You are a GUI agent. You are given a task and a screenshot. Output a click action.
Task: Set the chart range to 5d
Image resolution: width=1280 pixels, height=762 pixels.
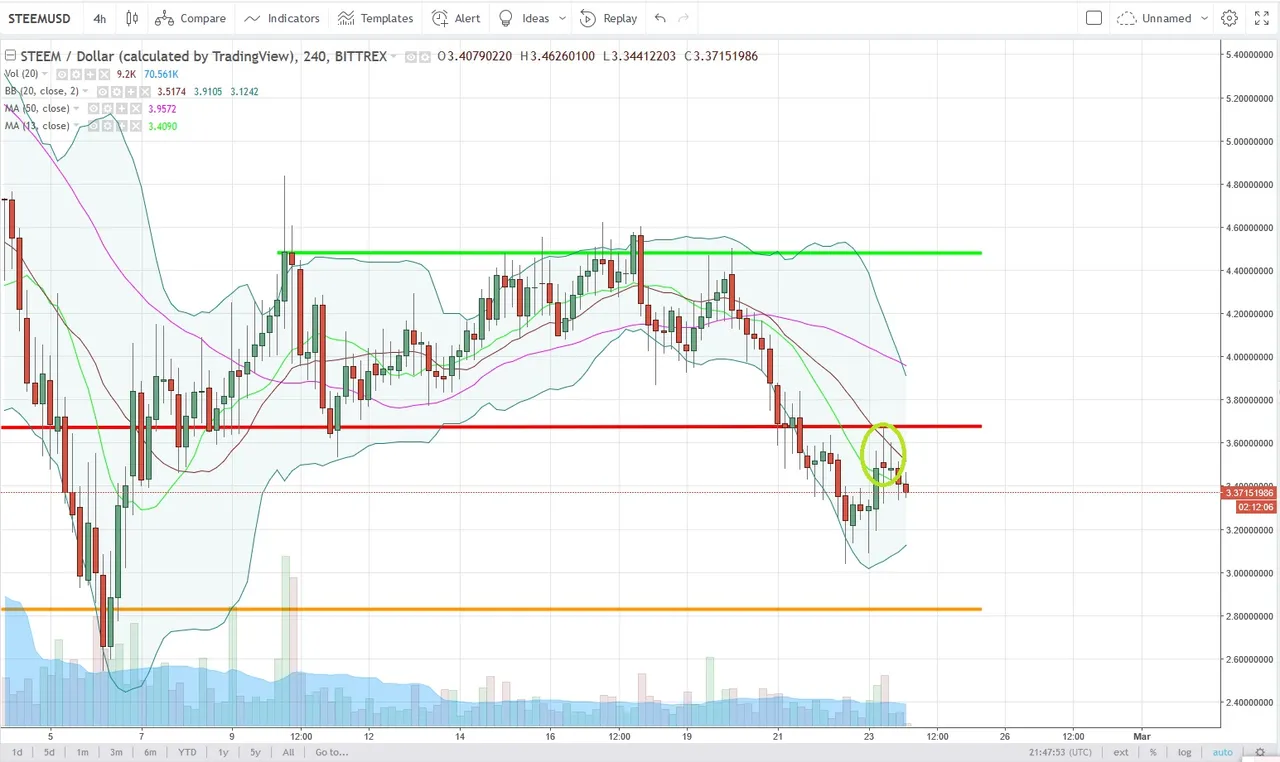tap(49, 752)
